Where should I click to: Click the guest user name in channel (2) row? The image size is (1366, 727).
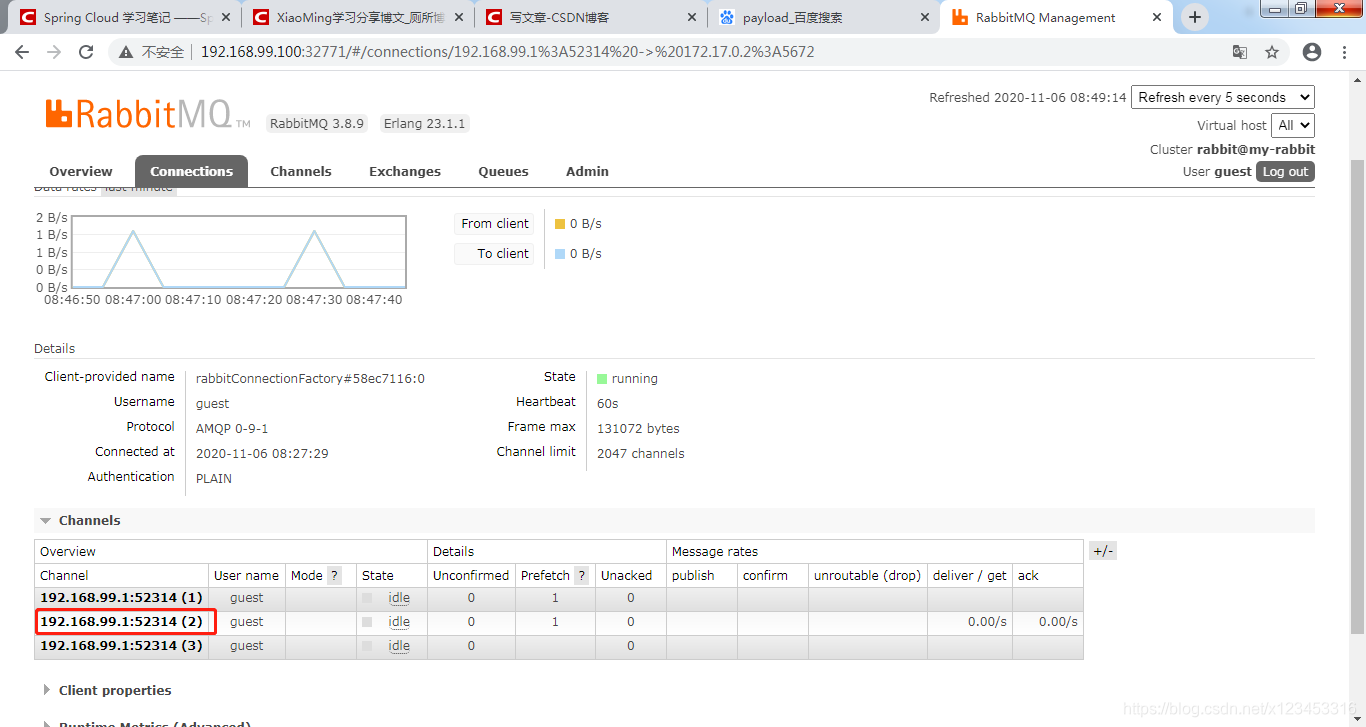tap(247, 622)
